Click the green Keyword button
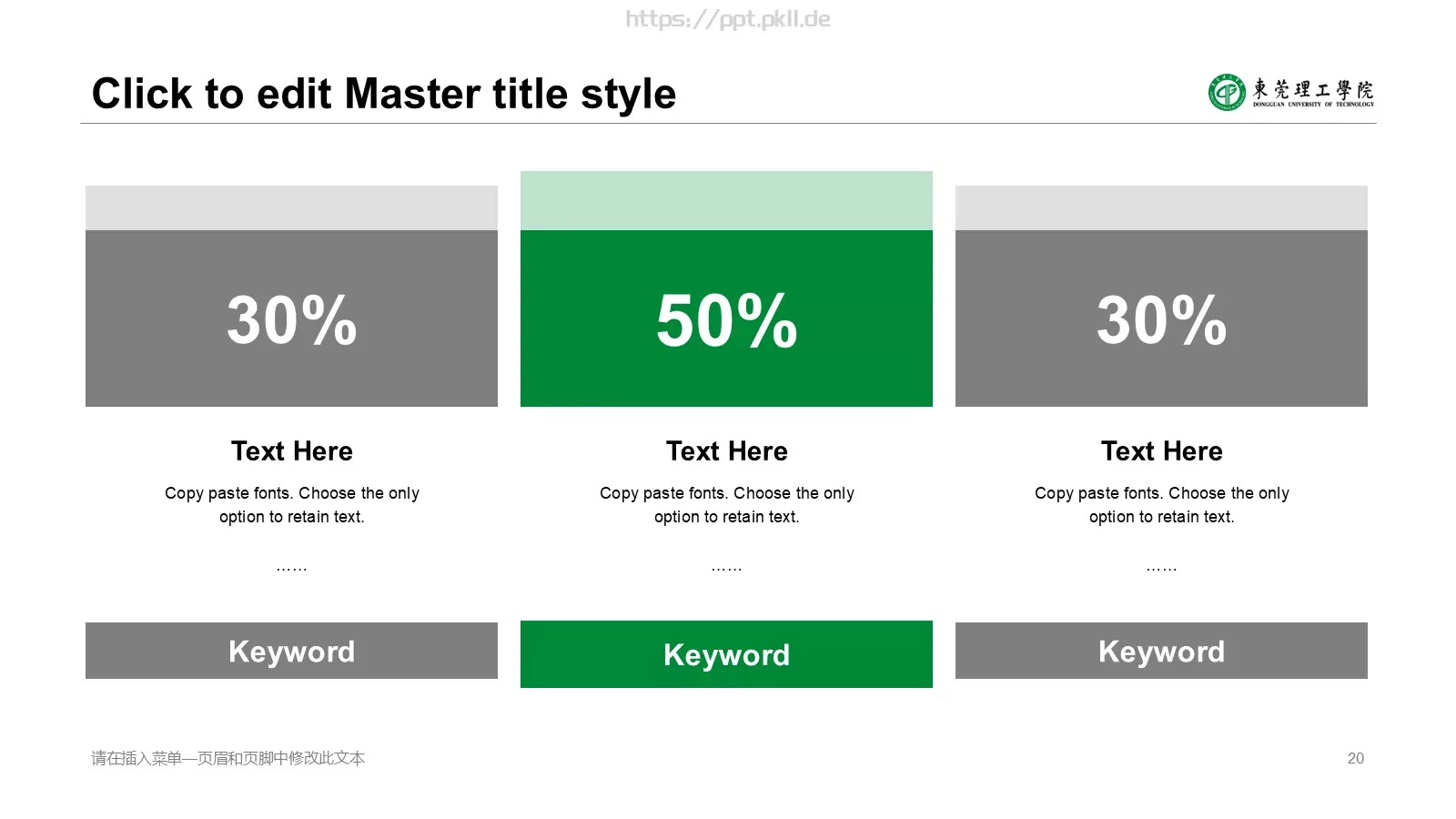Image resolution: width=1456 pixels, height=819 pixels. point(726,654)
